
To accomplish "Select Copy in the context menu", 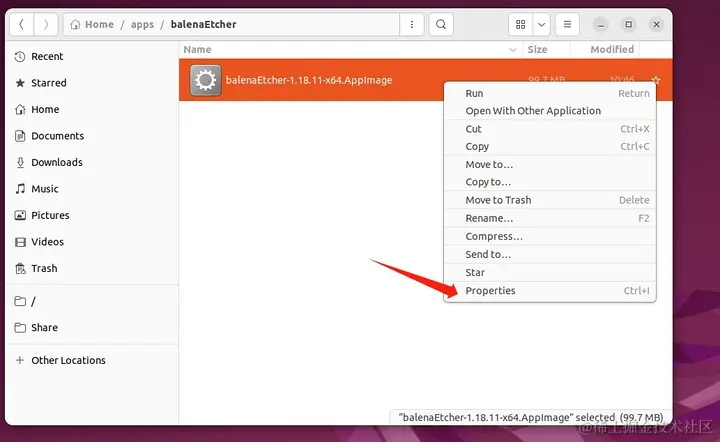I will (x=550, y=146).
